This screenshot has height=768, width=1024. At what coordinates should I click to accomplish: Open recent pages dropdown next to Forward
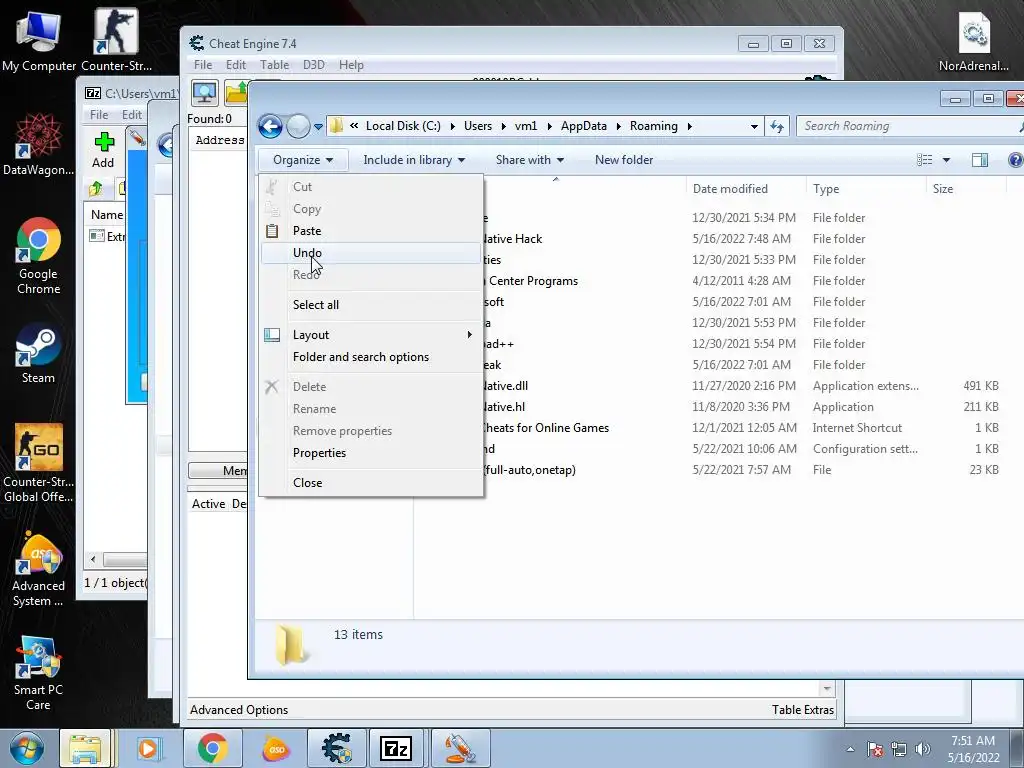click(318, 127)
